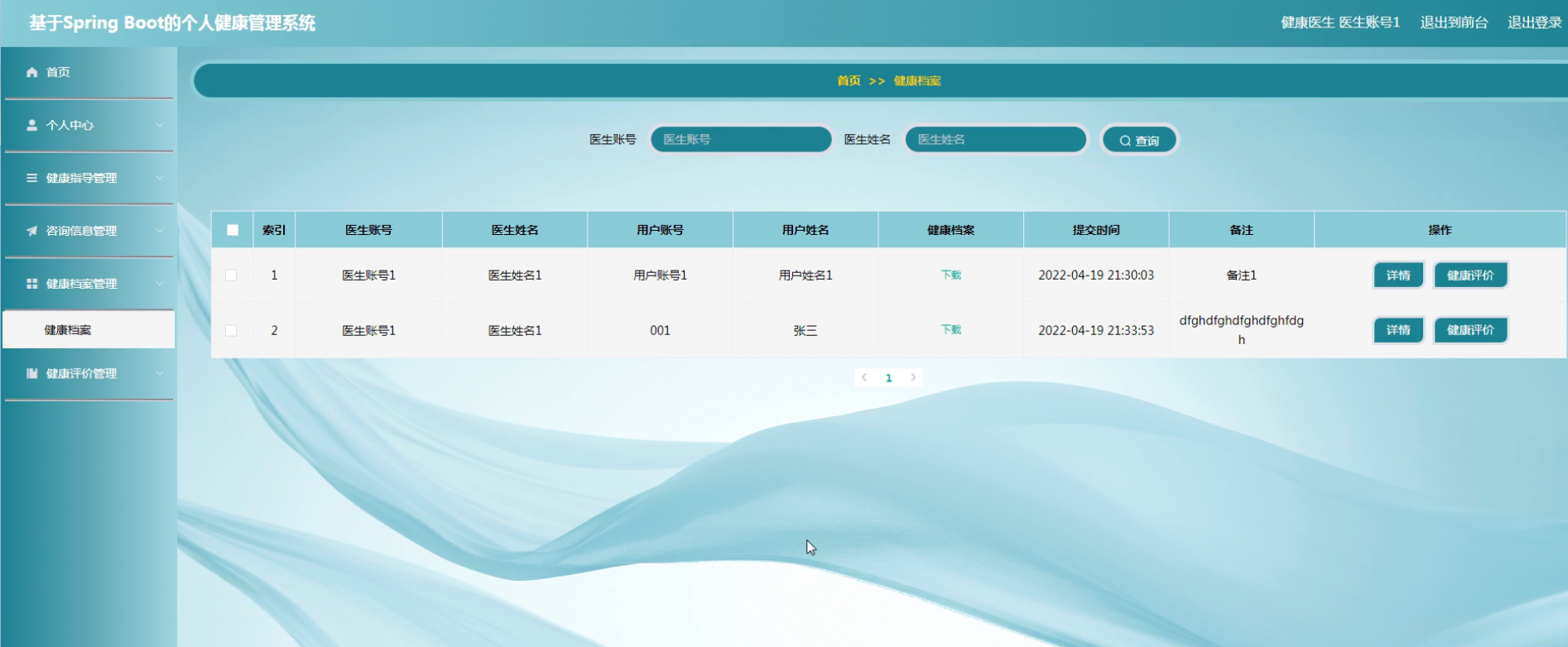Click the chart icon beside 健康评价管理
Viewport: 1568px width, 647px height.
click(31, 373)
